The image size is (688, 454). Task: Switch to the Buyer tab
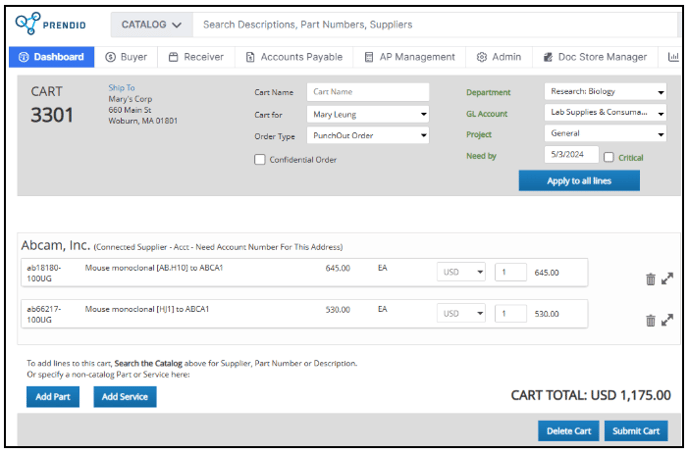[126, 57]
